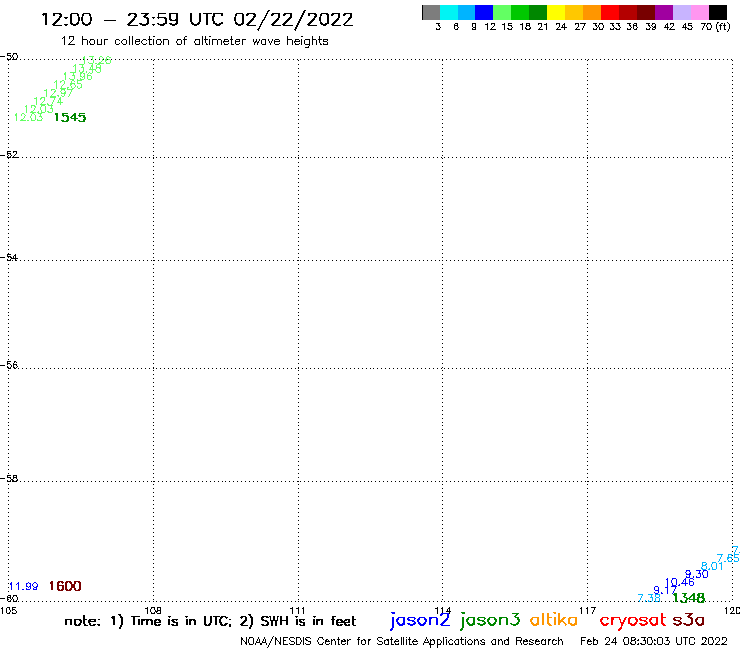Select the green 'jason3' legend label
Screen dimensions: 740x650
point(490,620)
